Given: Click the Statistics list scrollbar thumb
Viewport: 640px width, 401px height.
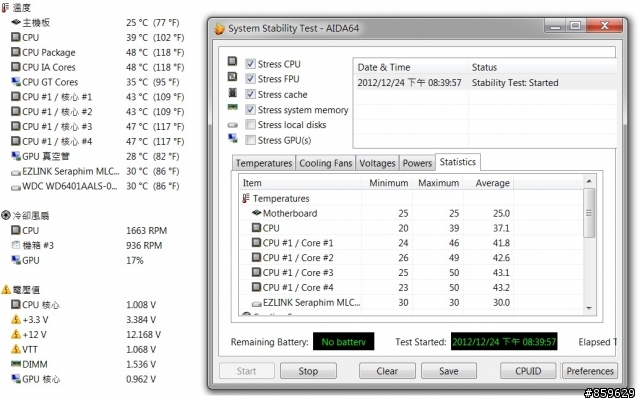Looking at the screenshot, I should coord(589,213).
